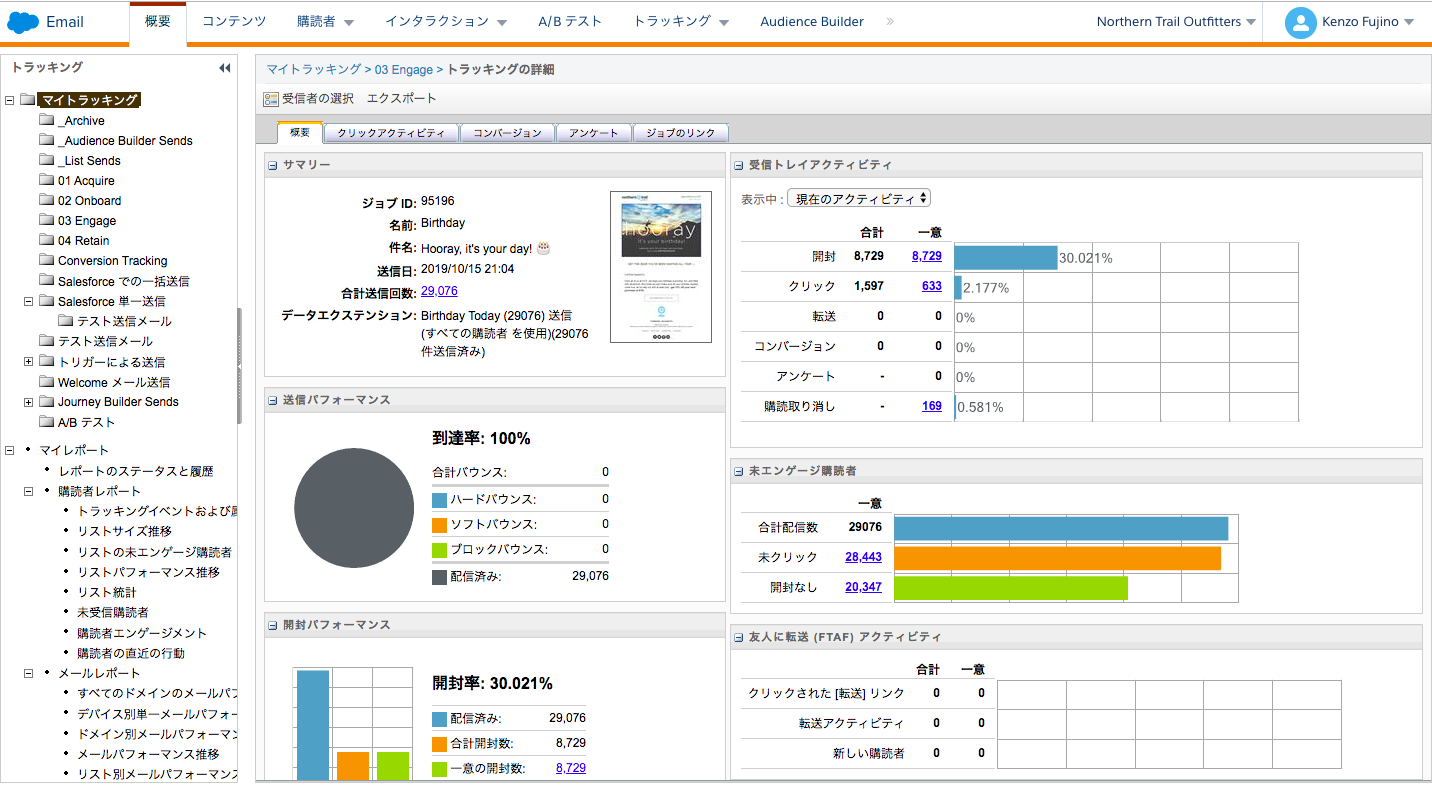Viewport: 1432px width, 787px height.
Task: Open リストサイズ推移 report
Action: pos(124,531)
